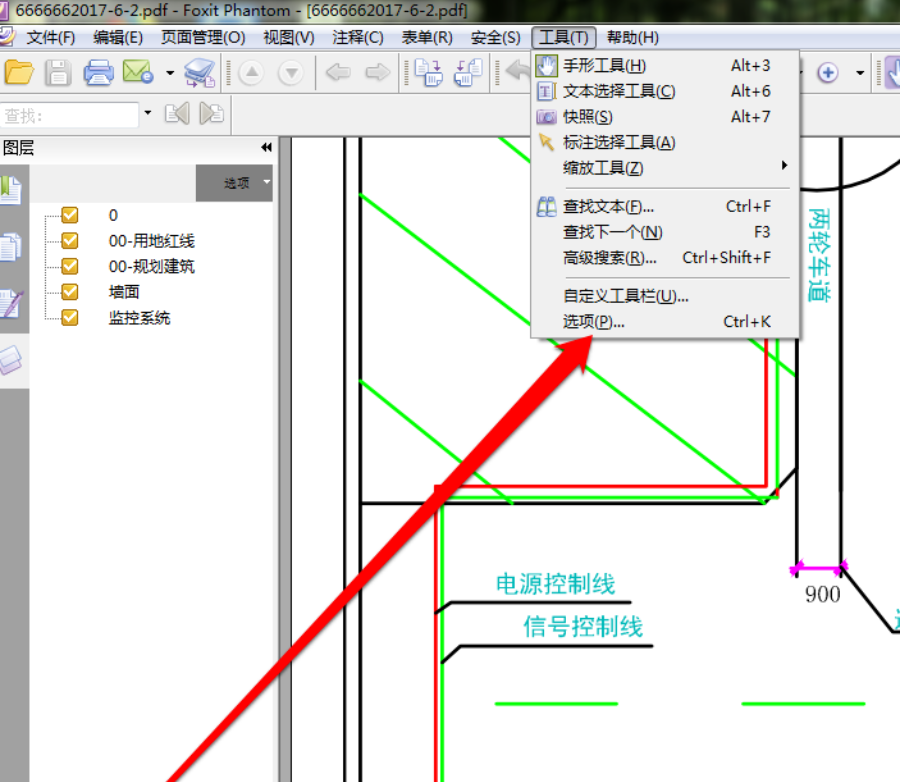Go to next page with the down-arrow circle
This screenshot has width=900, height=782.
click(x=291, y=73)
